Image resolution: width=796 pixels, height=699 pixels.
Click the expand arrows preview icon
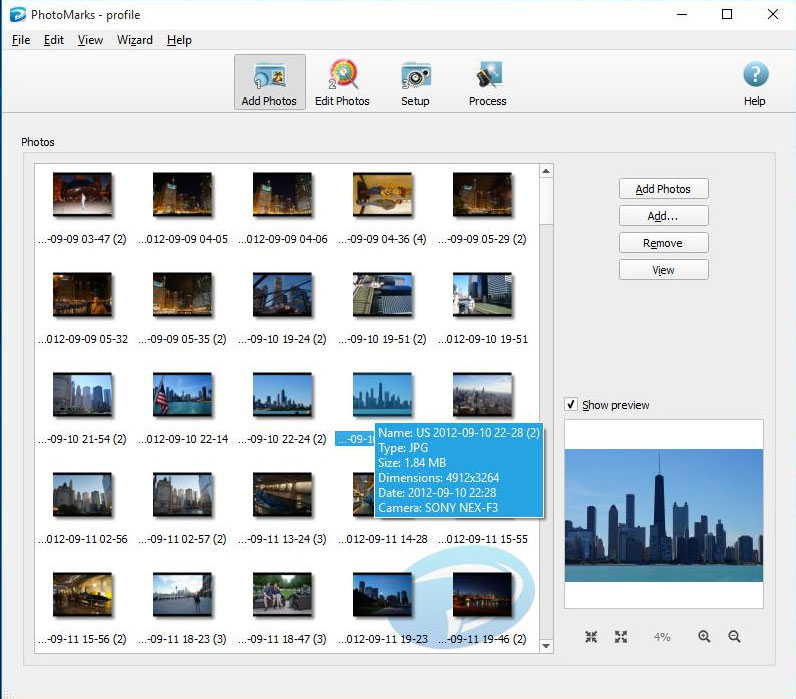(621, 637)
